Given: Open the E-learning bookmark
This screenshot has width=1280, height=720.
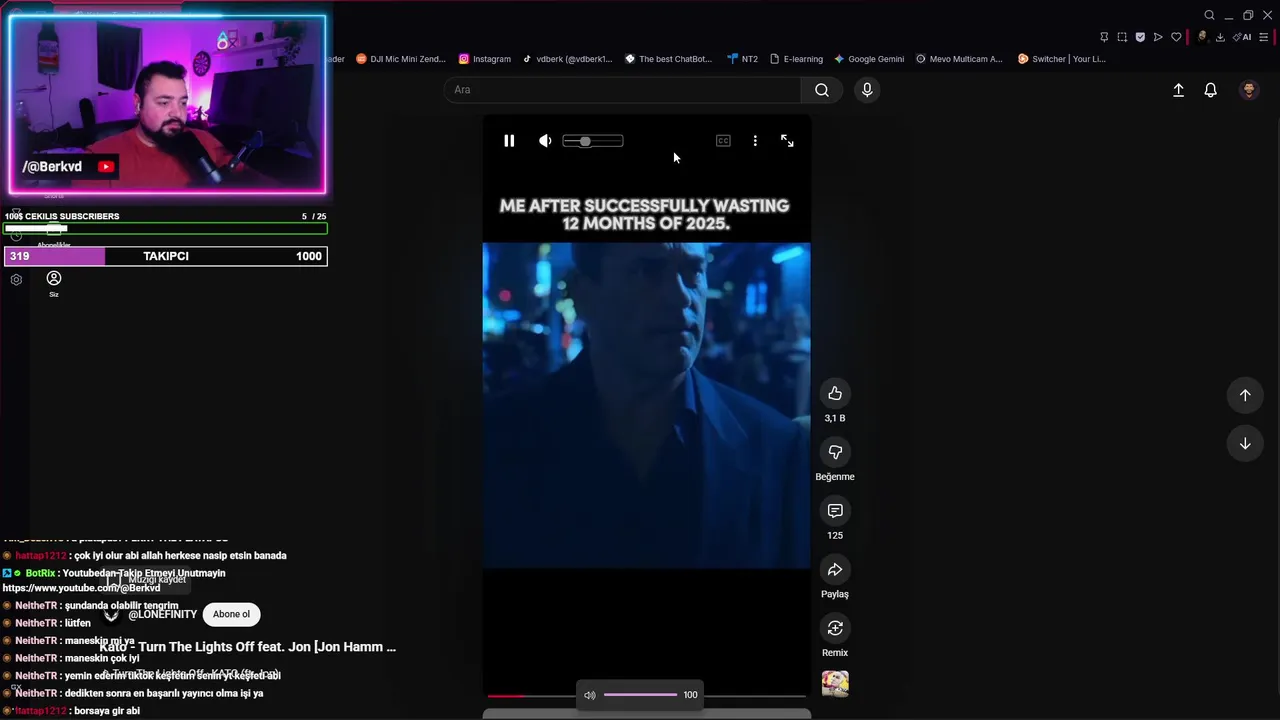Looking at the screenshot, I should [x=796, y=59].
